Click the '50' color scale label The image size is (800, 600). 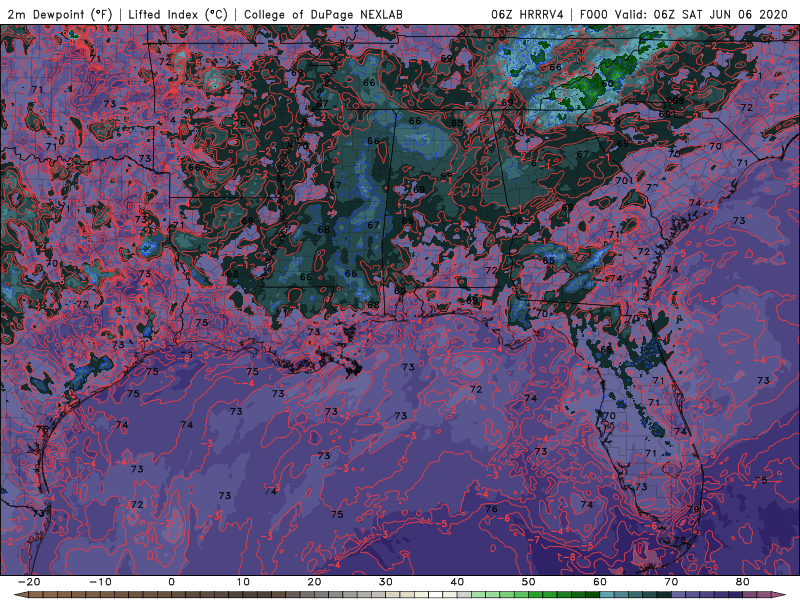point(529,582)
